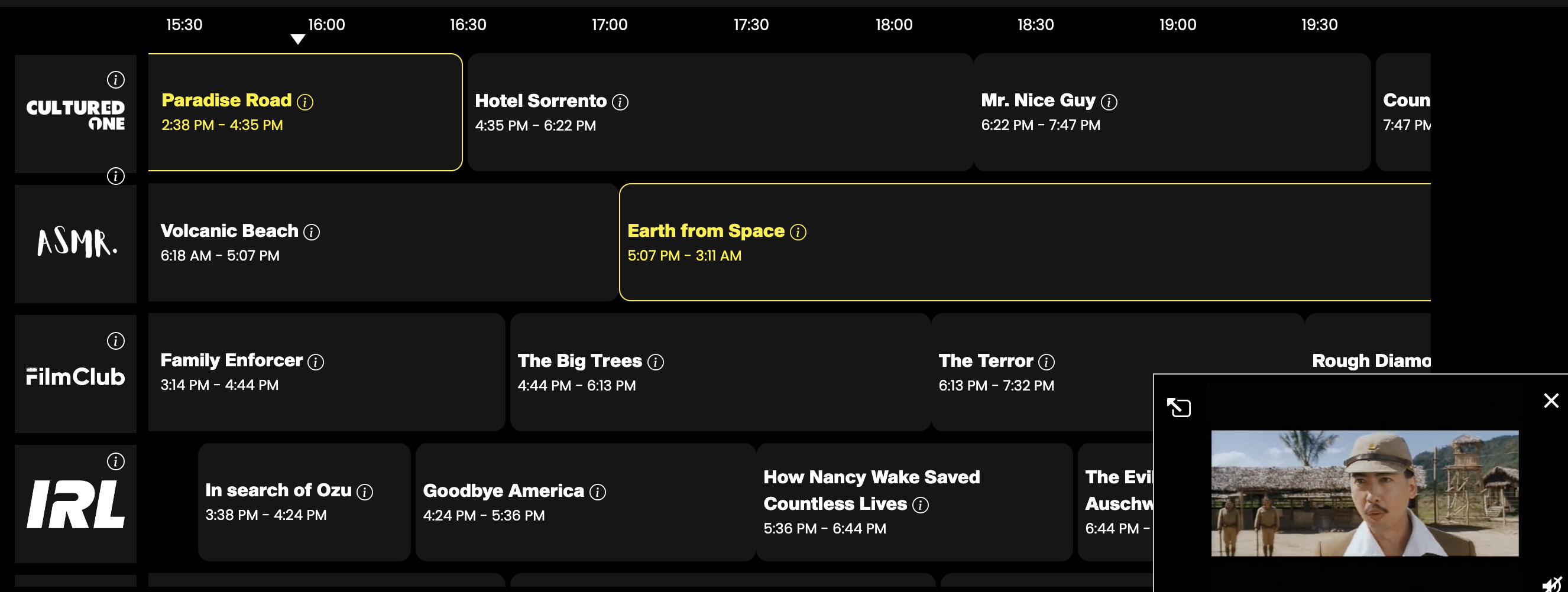Click info icon next to Mr. Nice Guy
This screenshot has width=1568, height=592.
tap(1109, 102)
